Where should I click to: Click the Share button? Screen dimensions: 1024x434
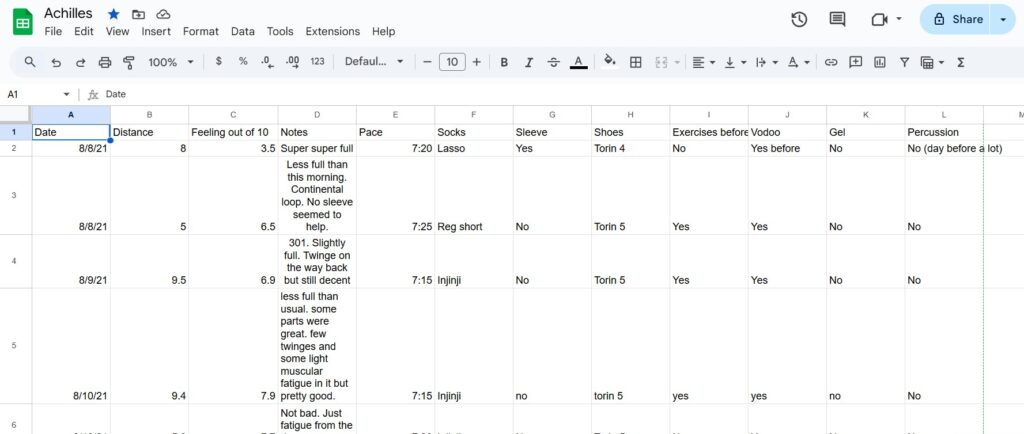coord(957,19)
